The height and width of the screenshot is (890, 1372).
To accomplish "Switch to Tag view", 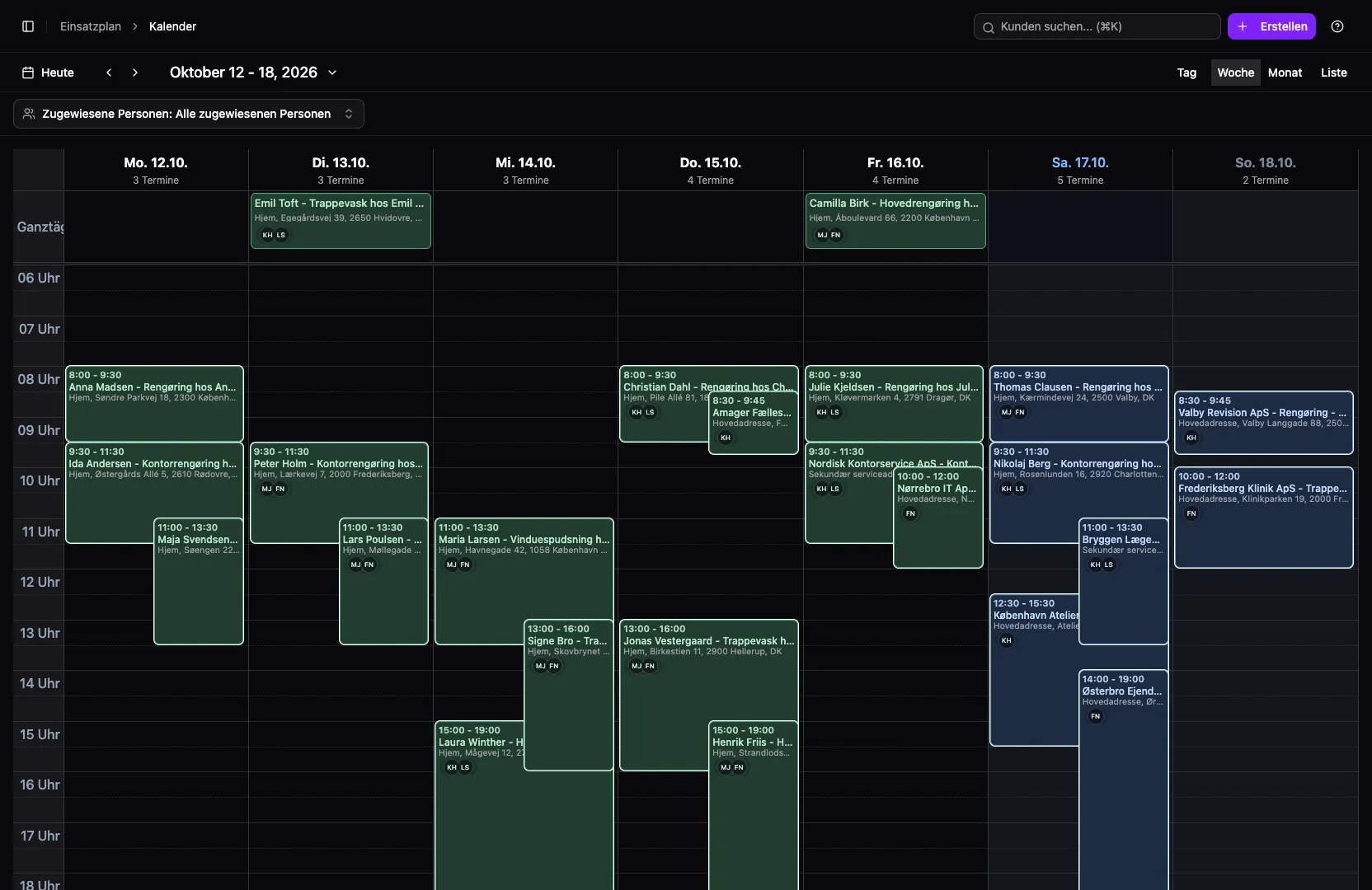I will coord(1186,73).
